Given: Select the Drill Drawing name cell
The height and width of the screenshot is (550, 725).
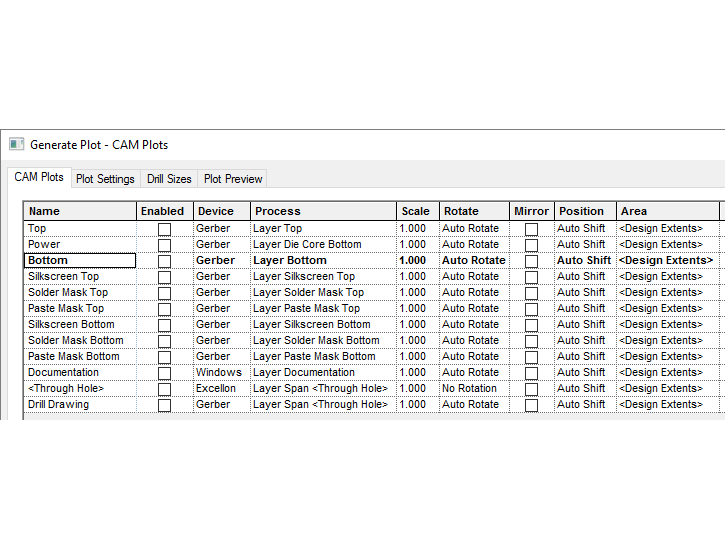Looking at the screenshot, I should point(80,404).
